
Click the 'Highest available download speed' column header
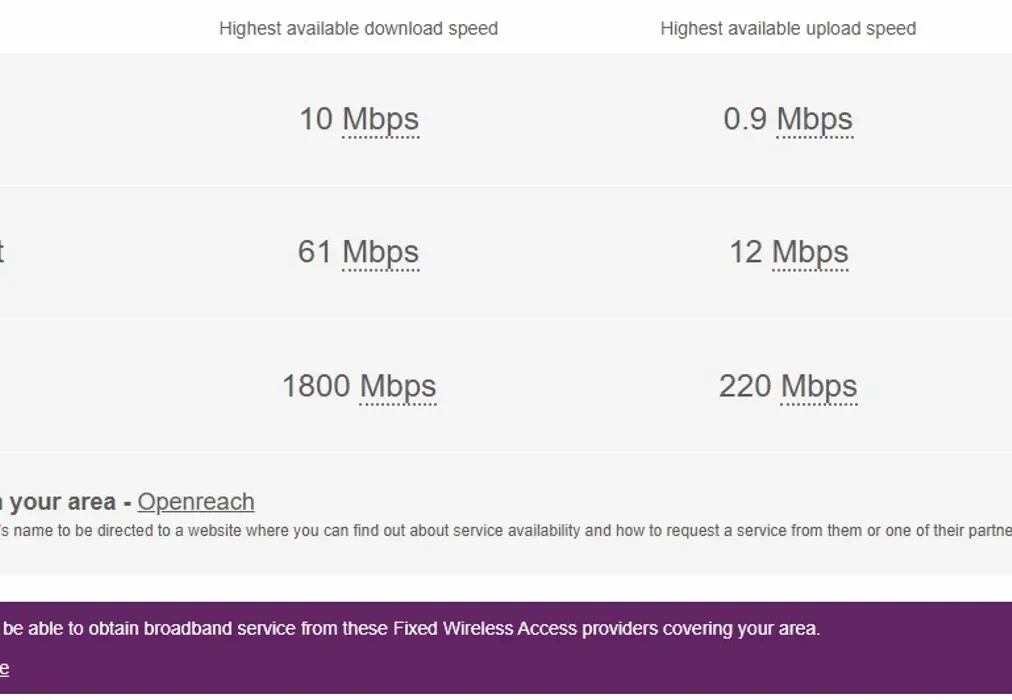point(358,29)
